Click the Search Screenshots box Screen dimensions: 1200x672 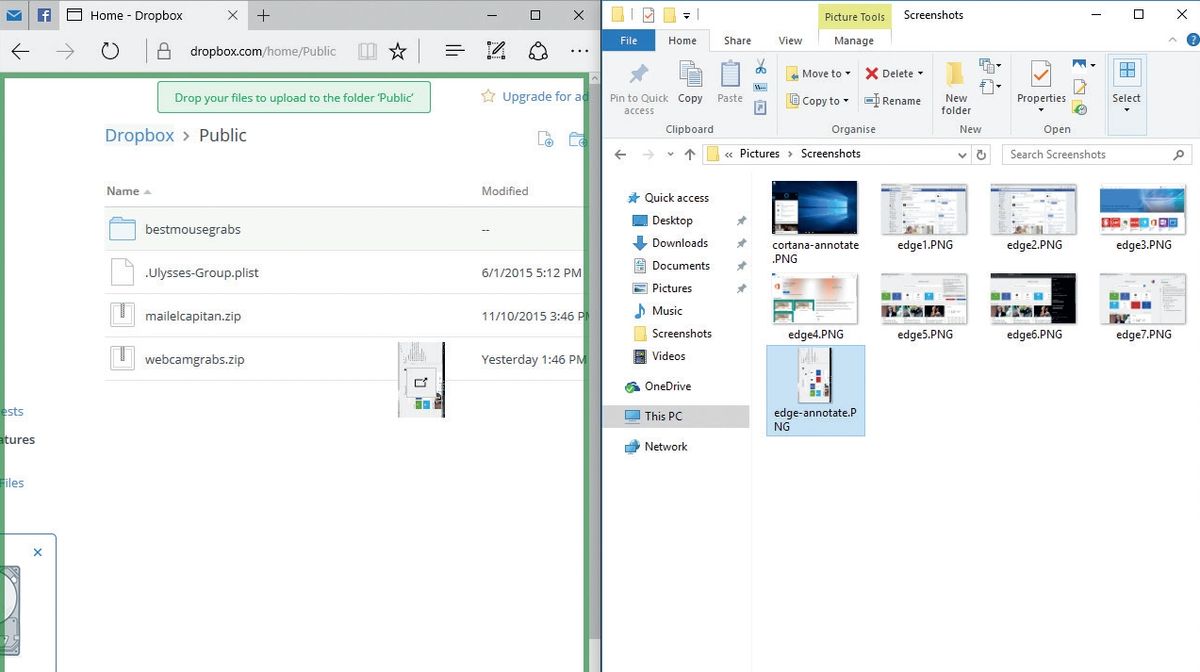1090,154
